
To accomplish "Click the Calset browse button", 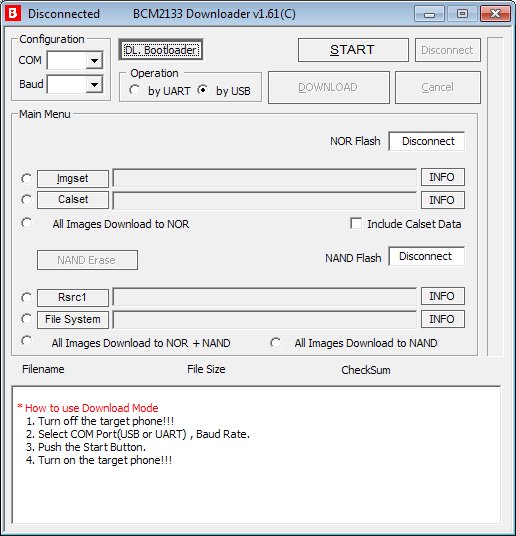I will pyautogui.click(x=73, y=200).
